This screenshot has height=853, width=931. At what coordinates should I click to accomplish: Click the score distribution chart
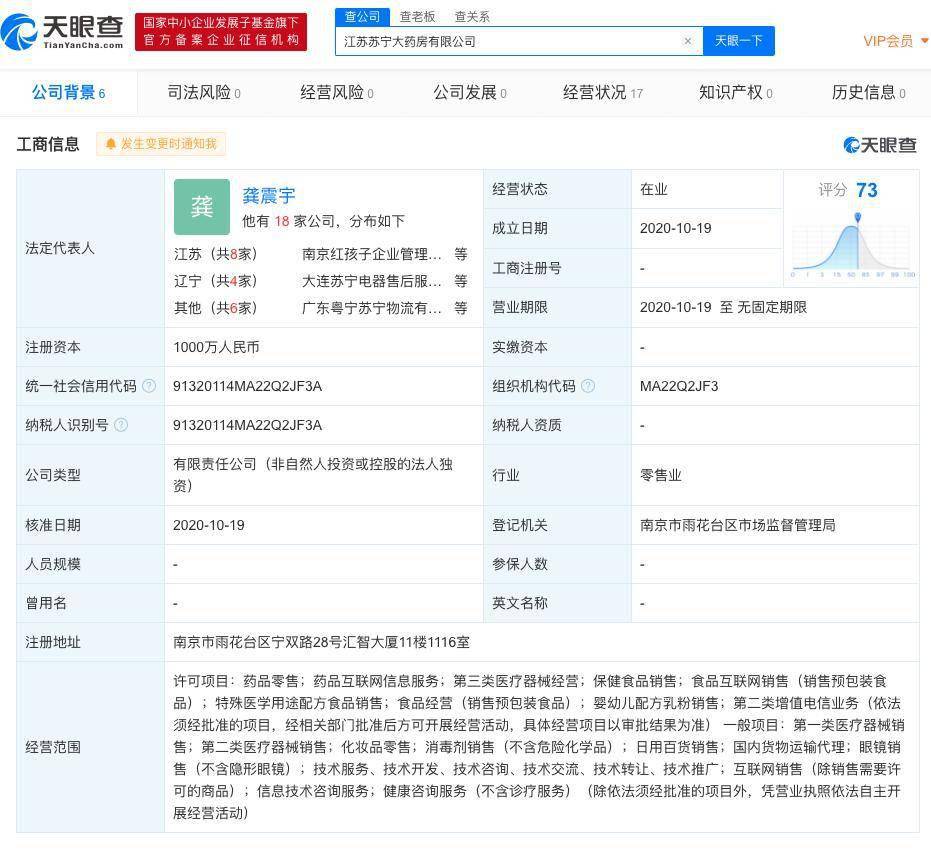[x=853, y=245]
